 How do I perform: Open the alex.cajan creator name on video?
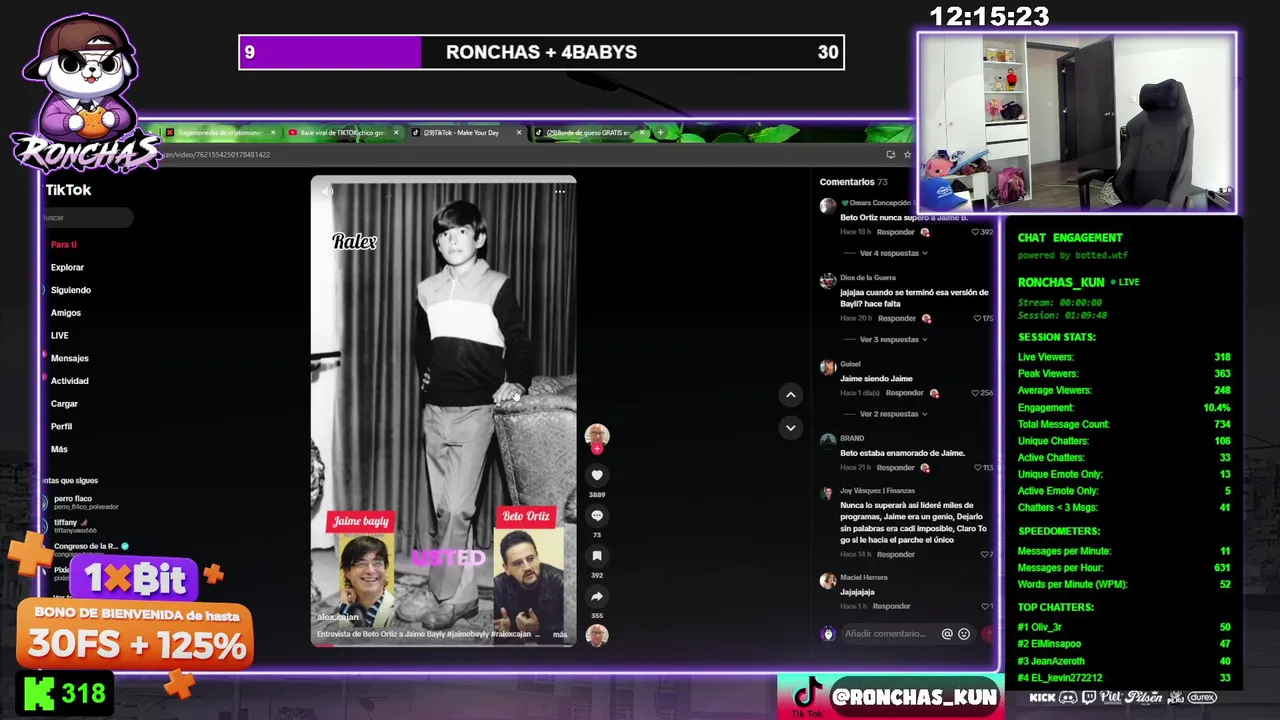[337, 617]
